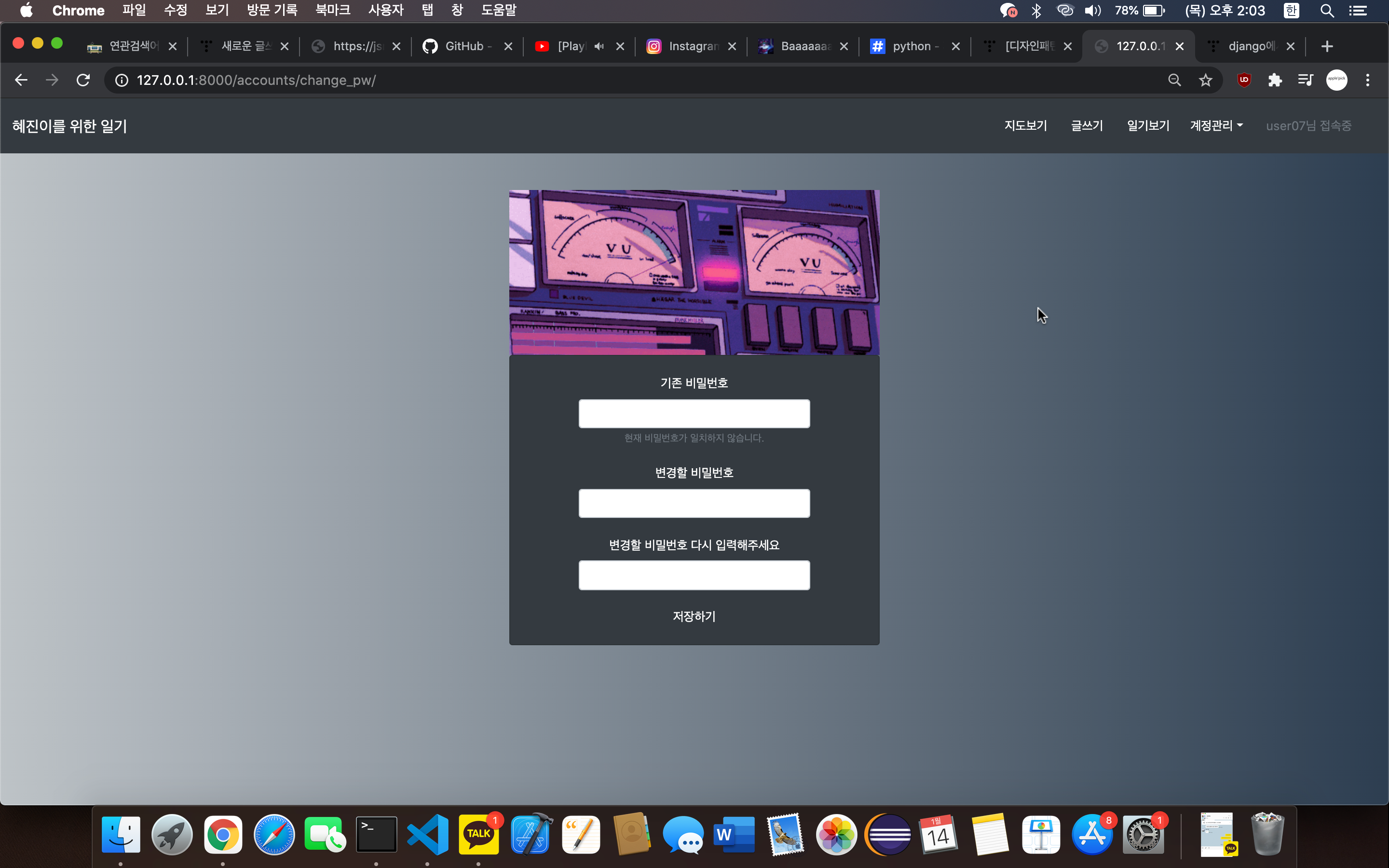The width and height of the screenshot is (1389, 868).
Task: Click the 저장하기 button
Action: 694,616
